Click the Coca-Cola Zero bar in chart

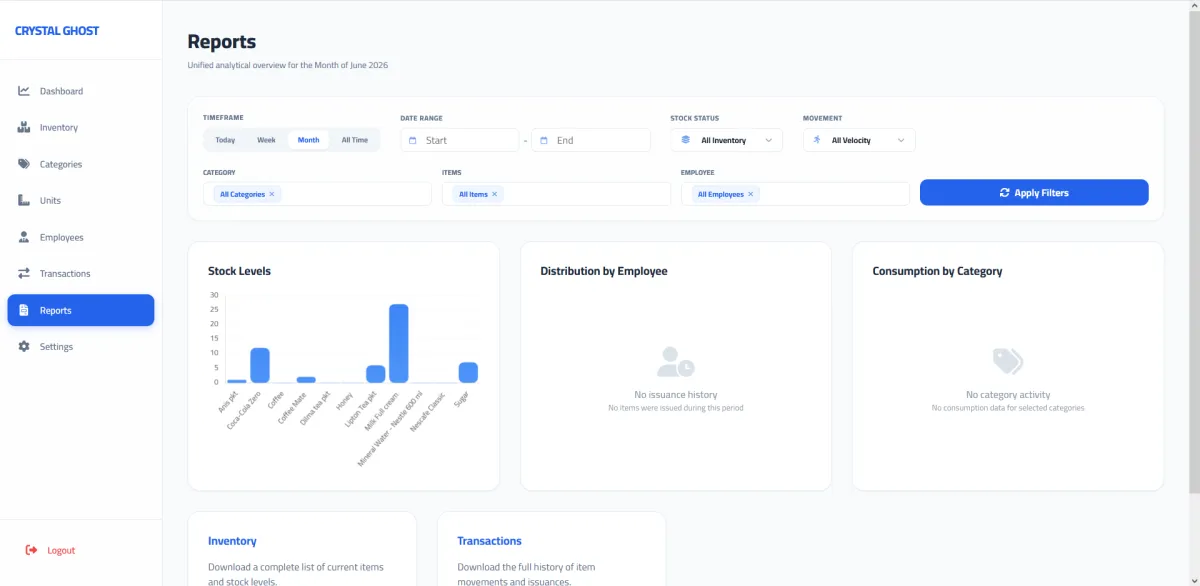[x=260, y=365]
